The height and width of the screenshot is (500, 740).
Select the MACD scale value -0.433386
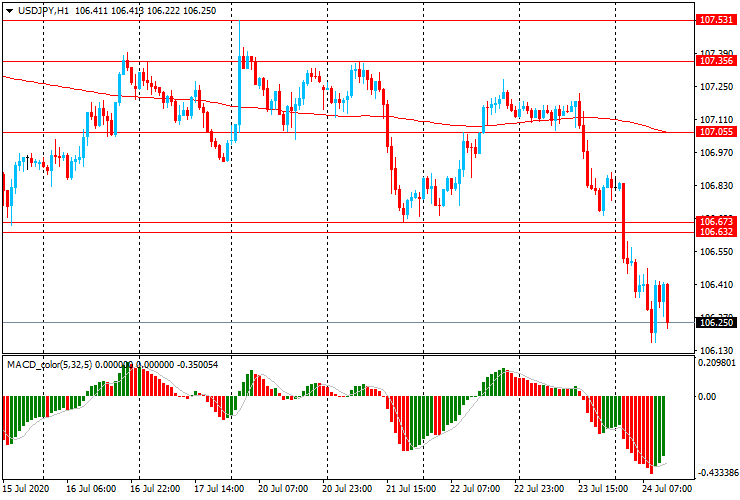tap(716, 473)
